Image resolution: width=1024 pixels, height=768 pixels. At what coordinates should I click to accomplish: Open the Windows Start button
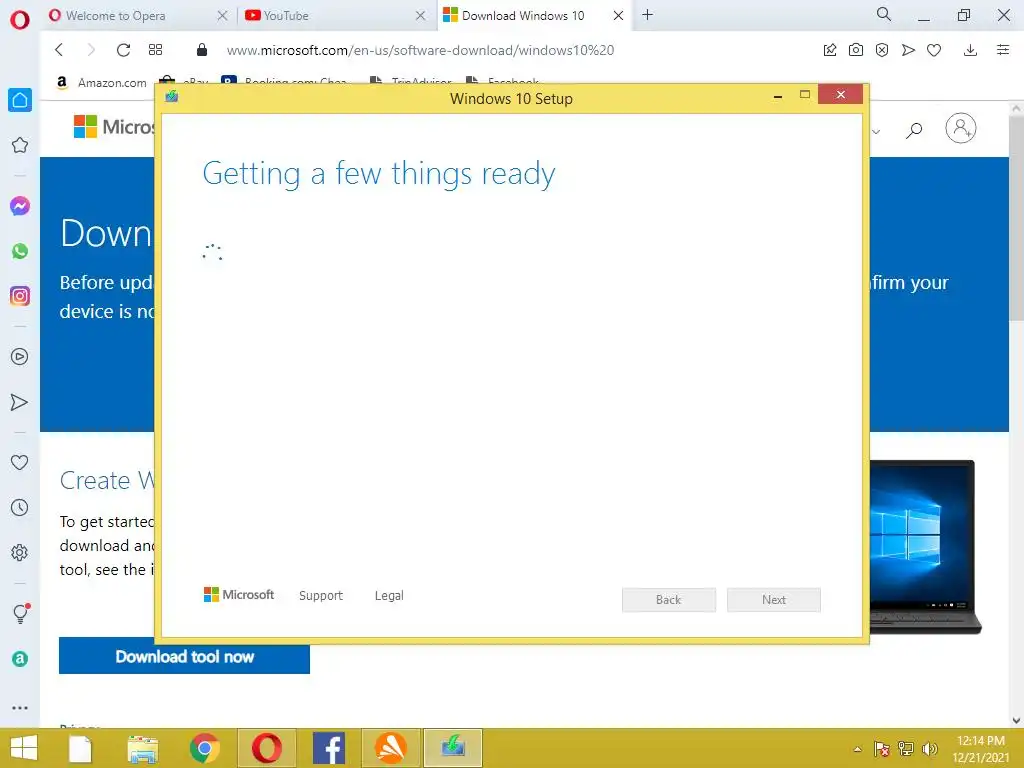(x=24, y=748)
